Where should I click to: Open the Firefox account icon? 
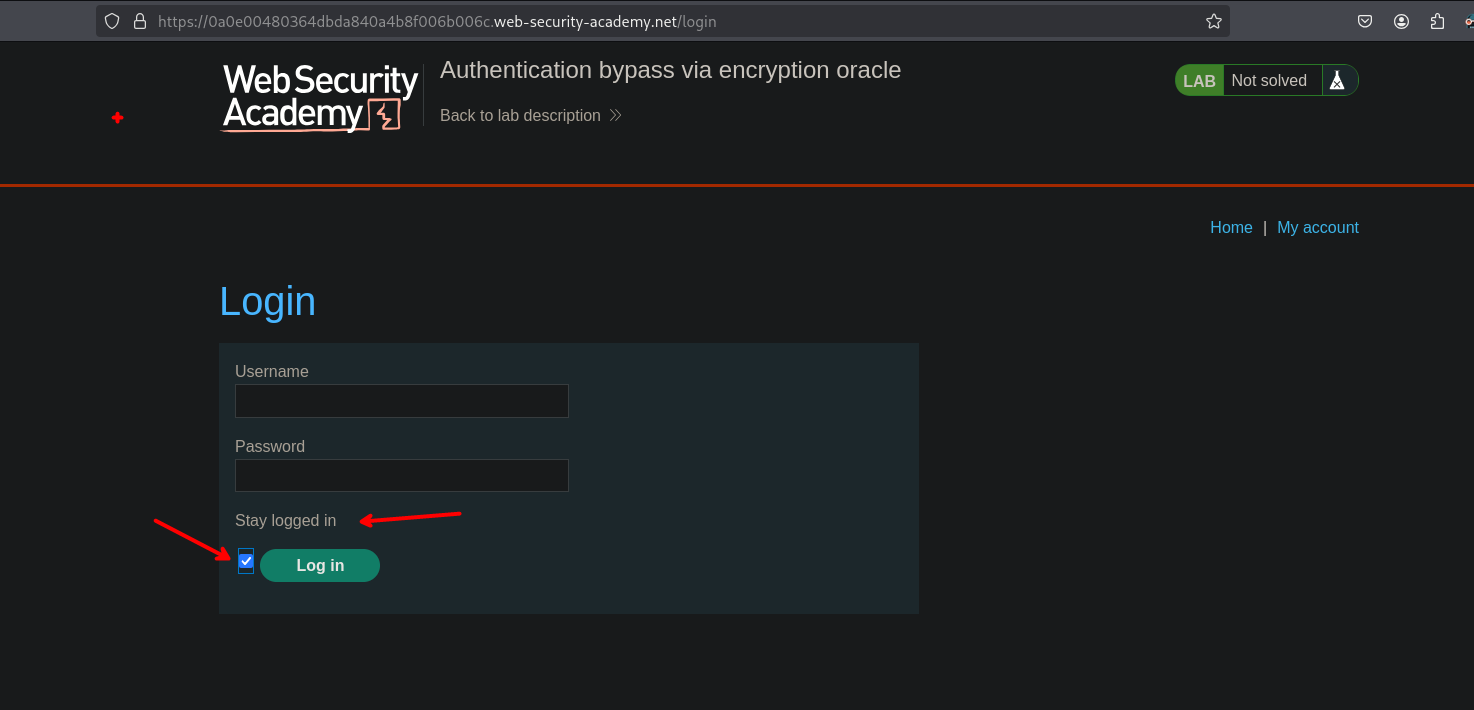(x=1401, y=21)
